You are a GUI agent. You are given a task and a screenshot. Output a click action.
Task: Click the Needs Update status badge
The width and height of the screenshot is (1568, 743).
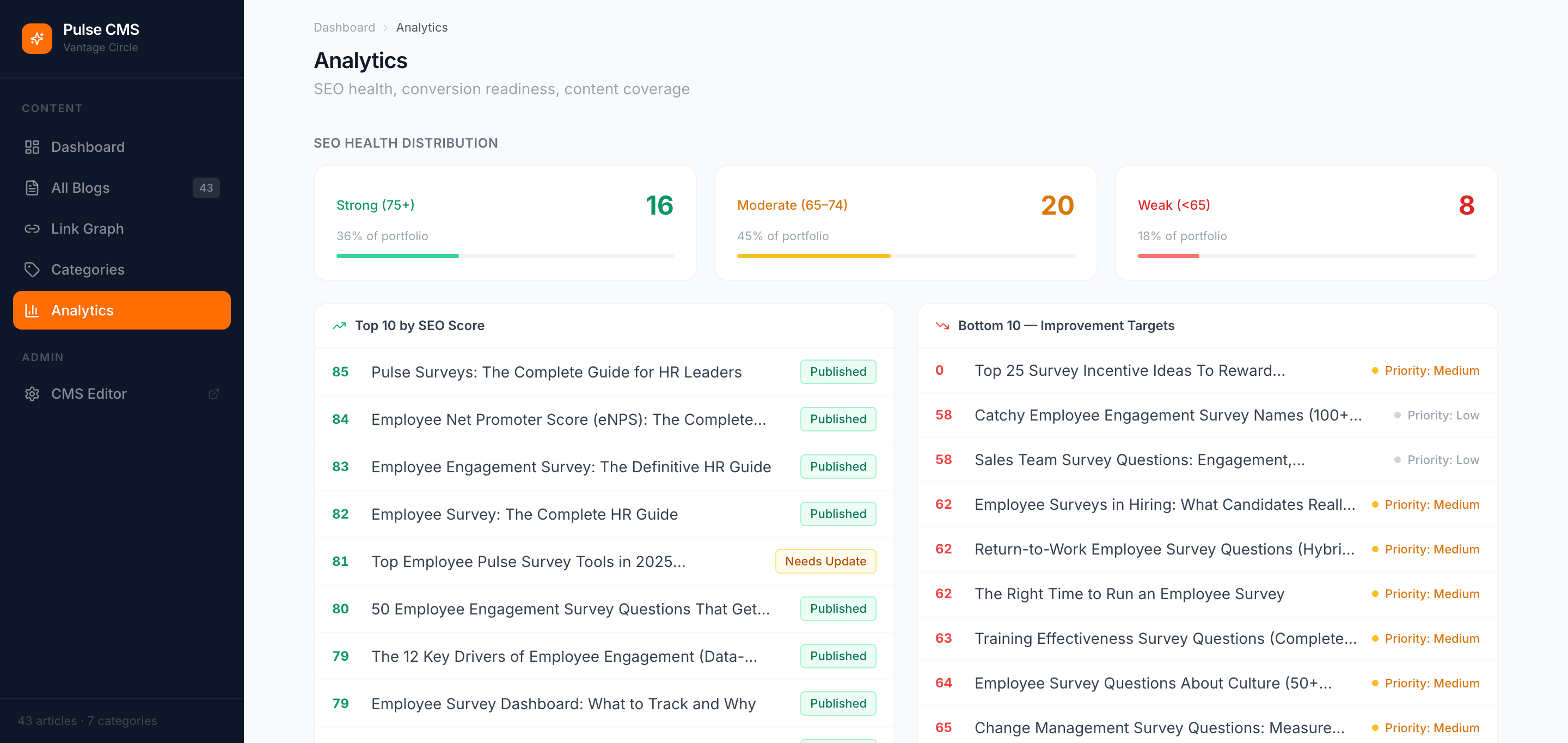coord(825,561)
